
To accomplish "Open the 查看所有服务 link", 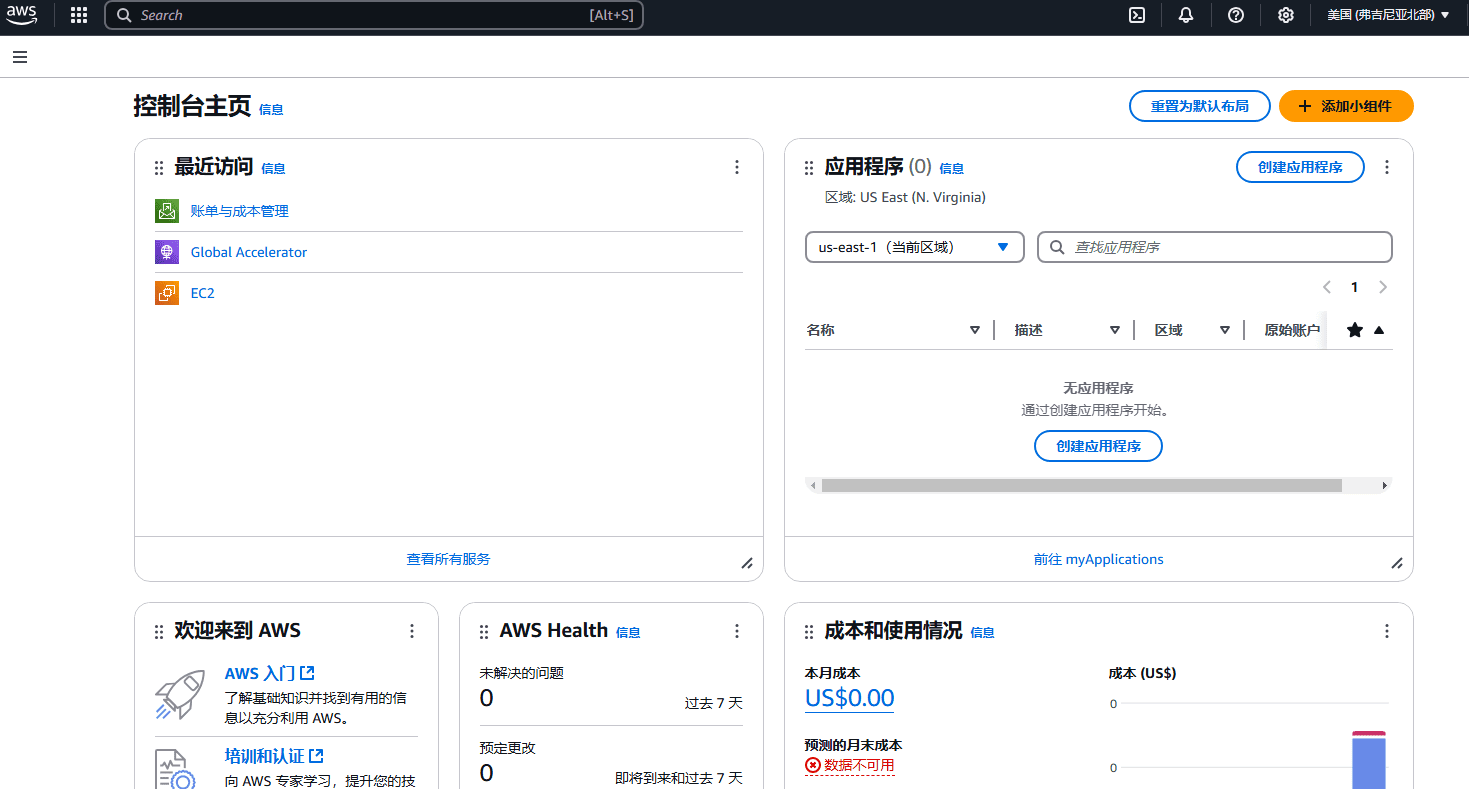I will 447,559.
